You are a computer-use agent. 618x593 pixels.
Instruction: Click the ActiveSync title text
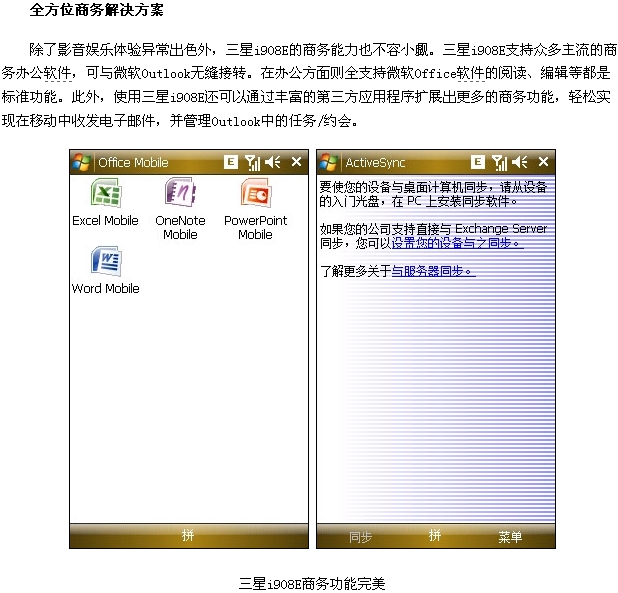(x=375, y=163)
